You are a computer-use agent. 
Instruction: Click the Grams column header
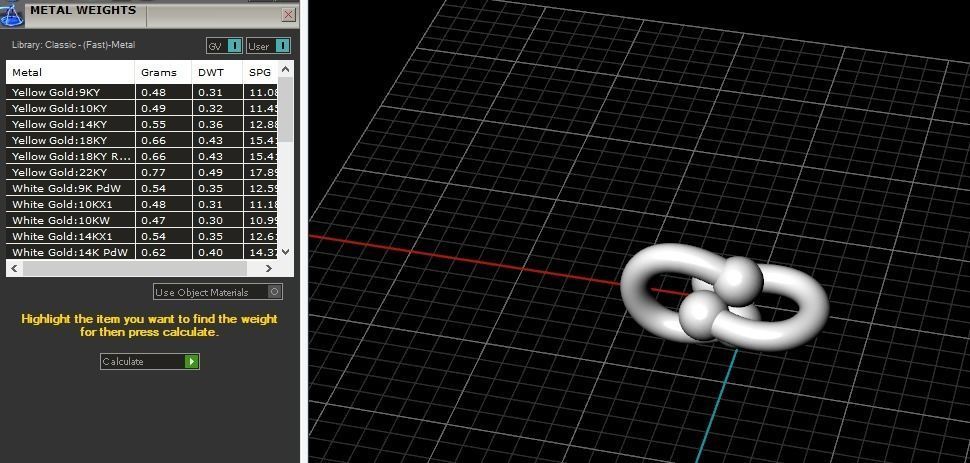[x=164, y=72]
